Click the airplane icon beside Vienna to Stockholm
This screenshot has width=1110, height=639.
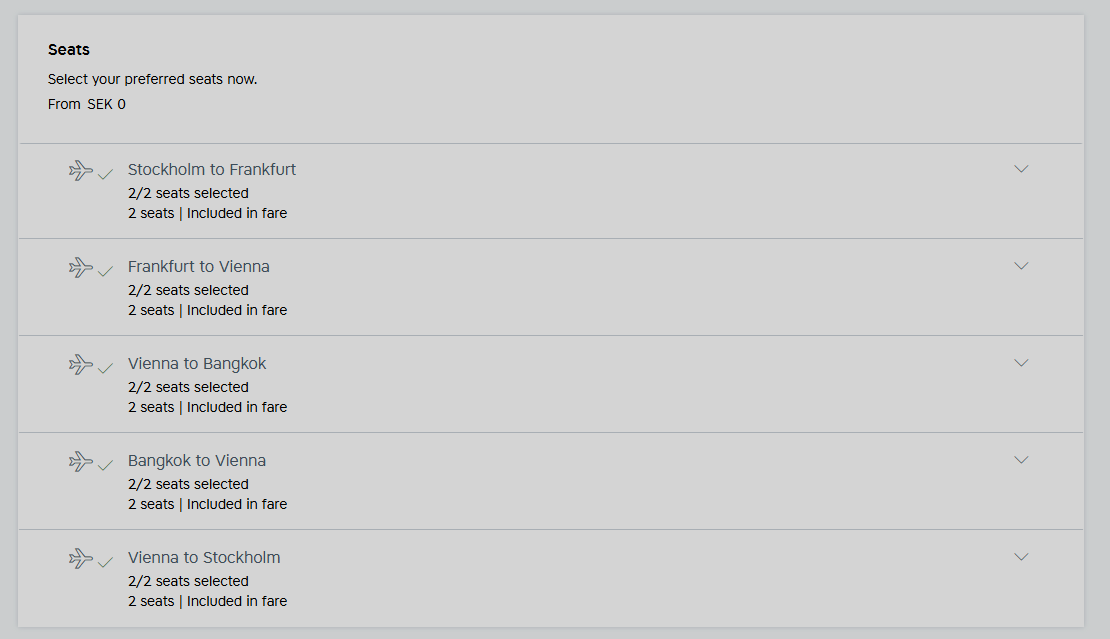pyautogui.click(x=80, y=558)
